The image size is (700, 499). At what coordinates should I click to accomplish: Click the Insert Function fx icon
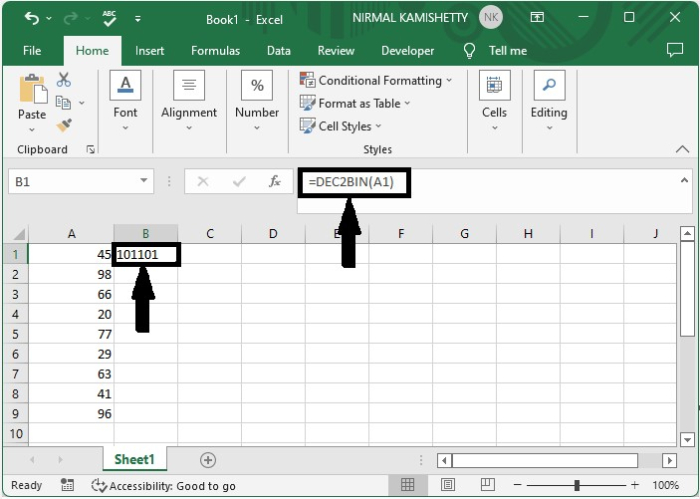[x=274, y=182]
